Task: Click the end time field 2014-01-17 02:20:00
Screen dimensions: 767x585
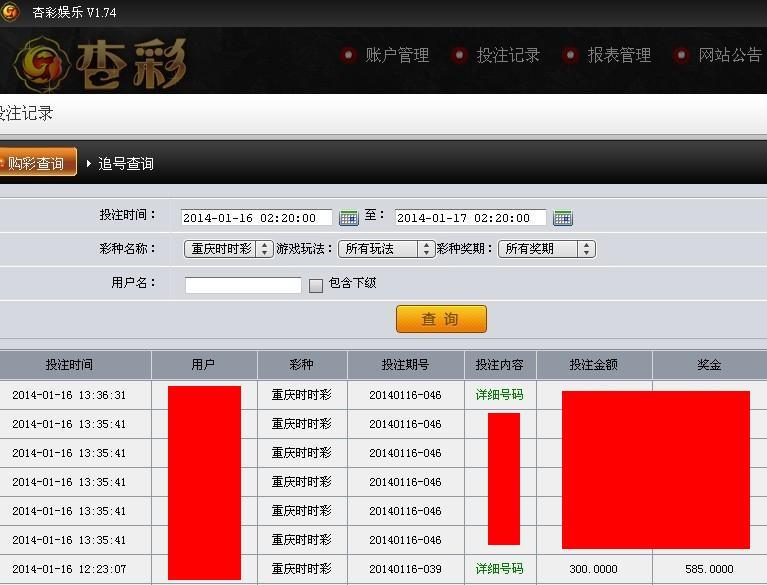Action: pos(470,218)
